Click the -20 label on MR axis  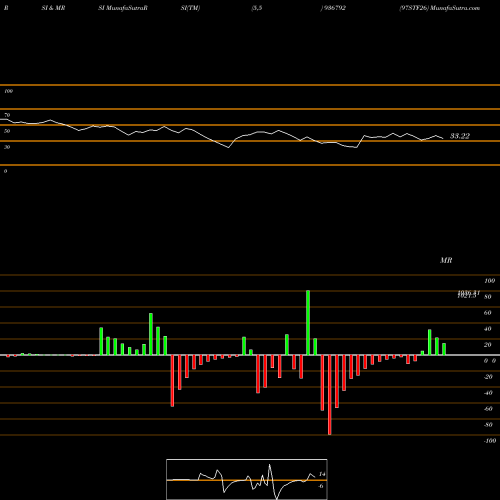click(488, 377)
